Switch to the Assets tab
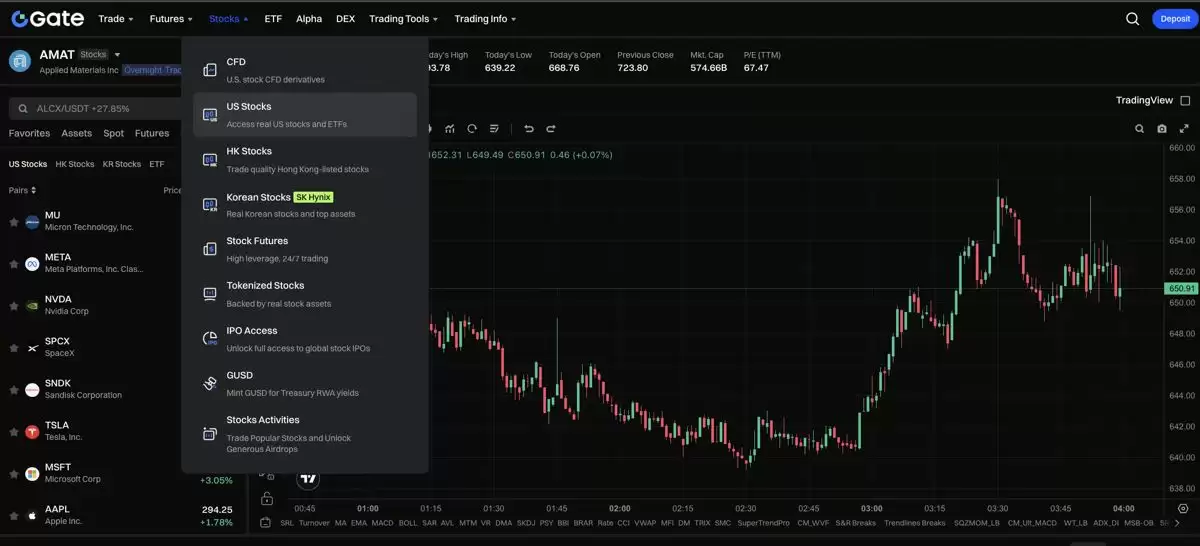The height and width of the screenshot is (546, 1200). 77,133
